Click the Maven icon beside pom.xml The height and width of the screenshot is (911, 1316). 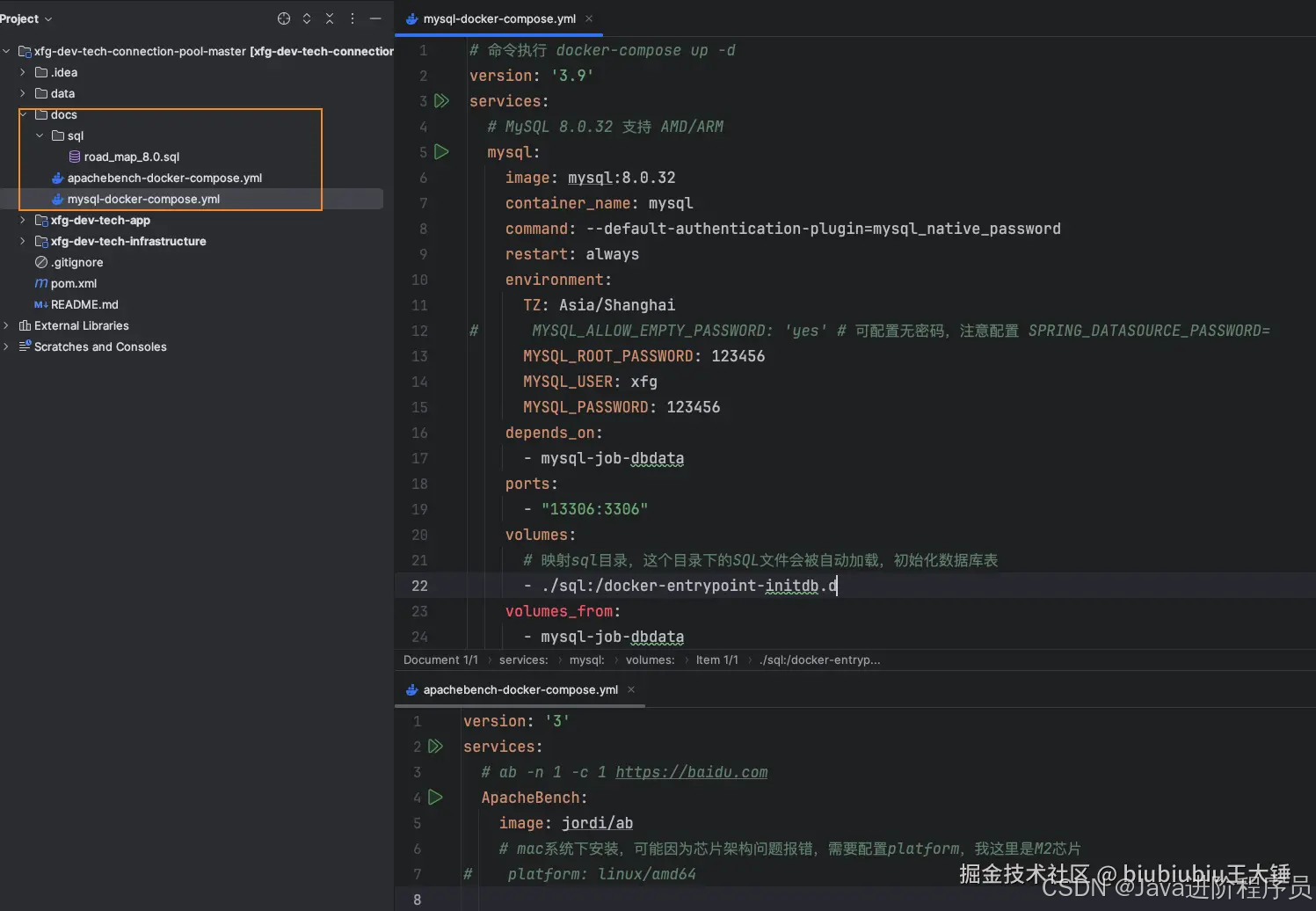pyautogui.click(x=41, y=283)
